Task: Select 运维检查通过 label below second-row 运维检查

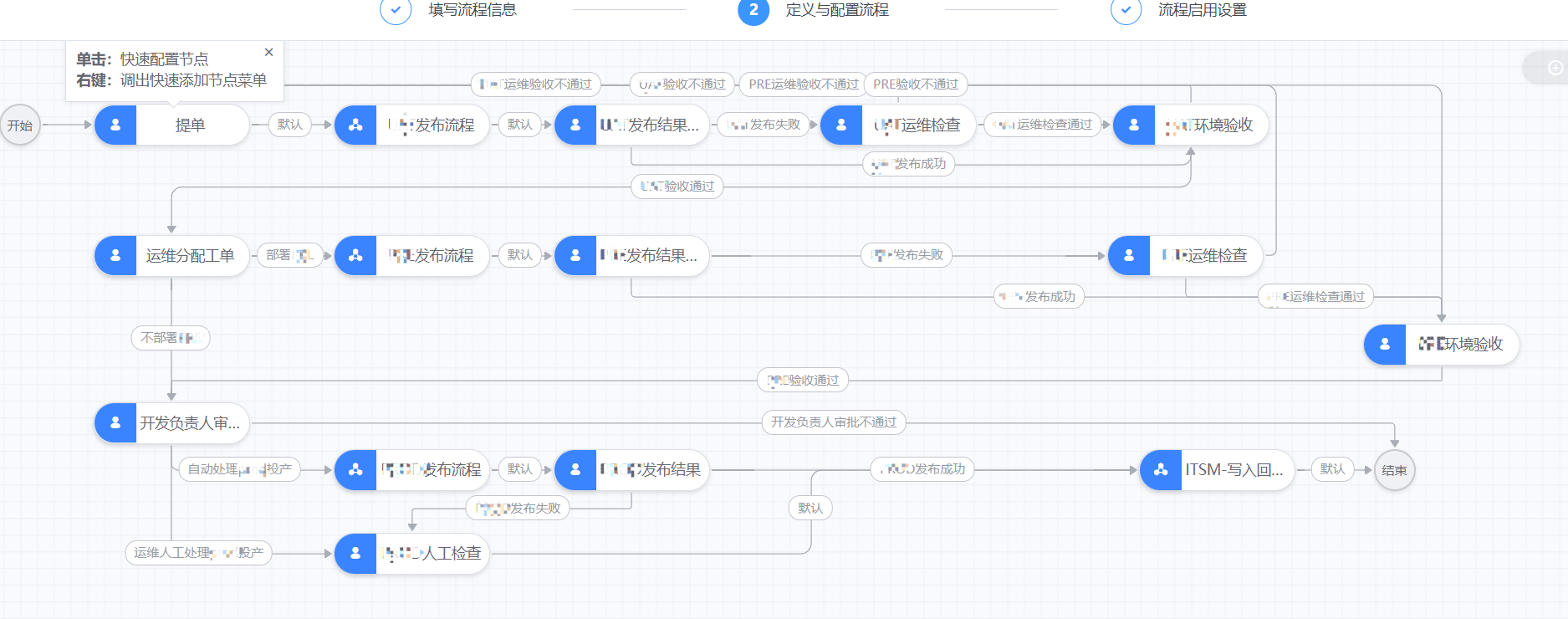Action: [1316, 297]
